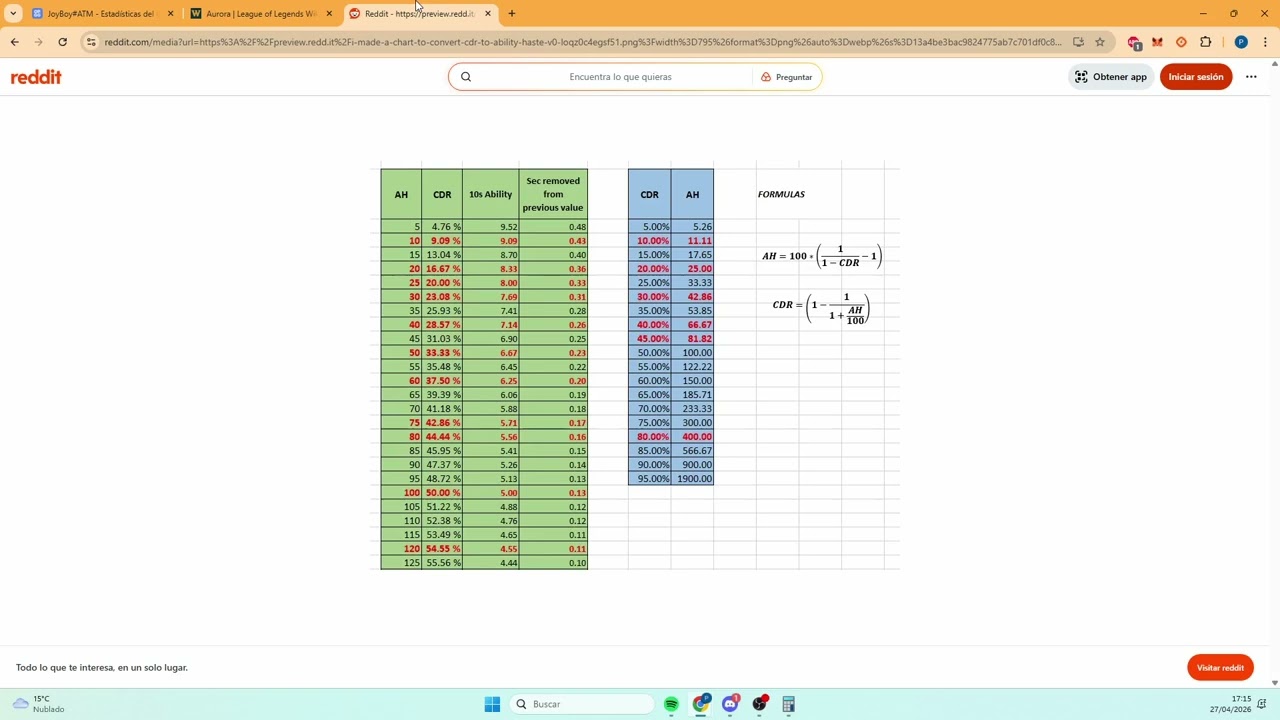Image resolution: width=1280 pixels, height=720 pixels.
Task: Open the MetaMask fox extension
Action: 1157,42
